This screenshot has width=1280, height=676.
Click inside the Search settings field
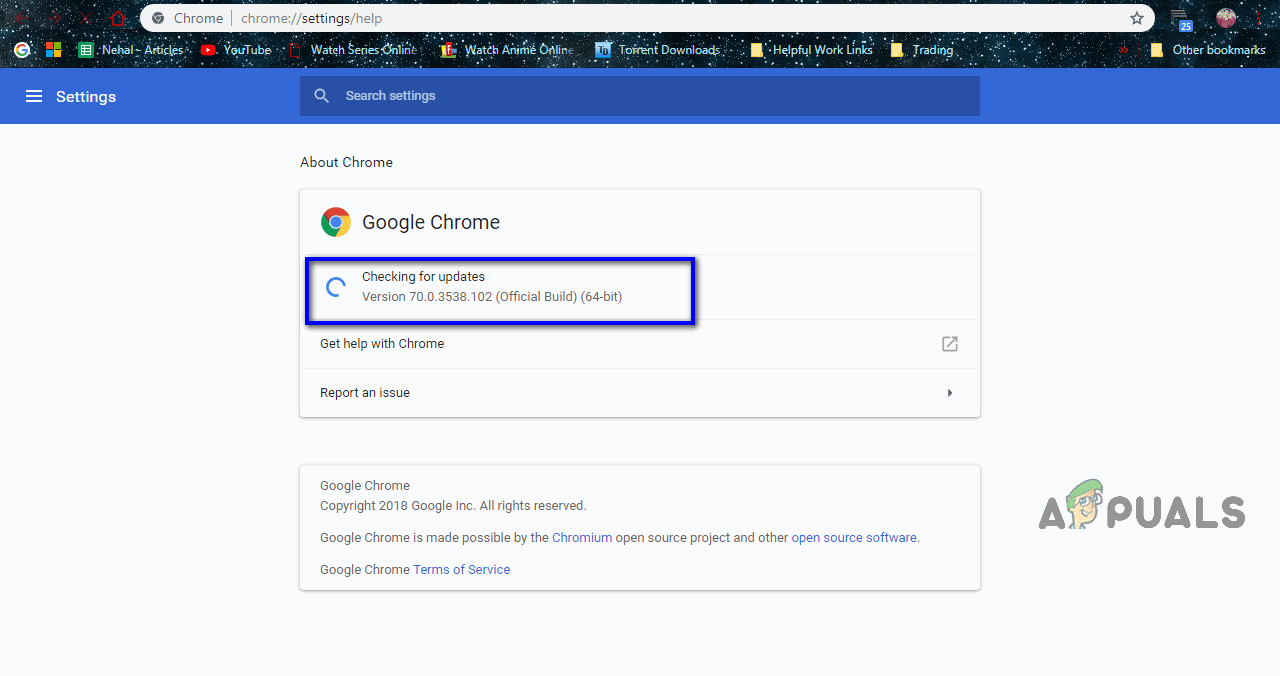(640, 95)
